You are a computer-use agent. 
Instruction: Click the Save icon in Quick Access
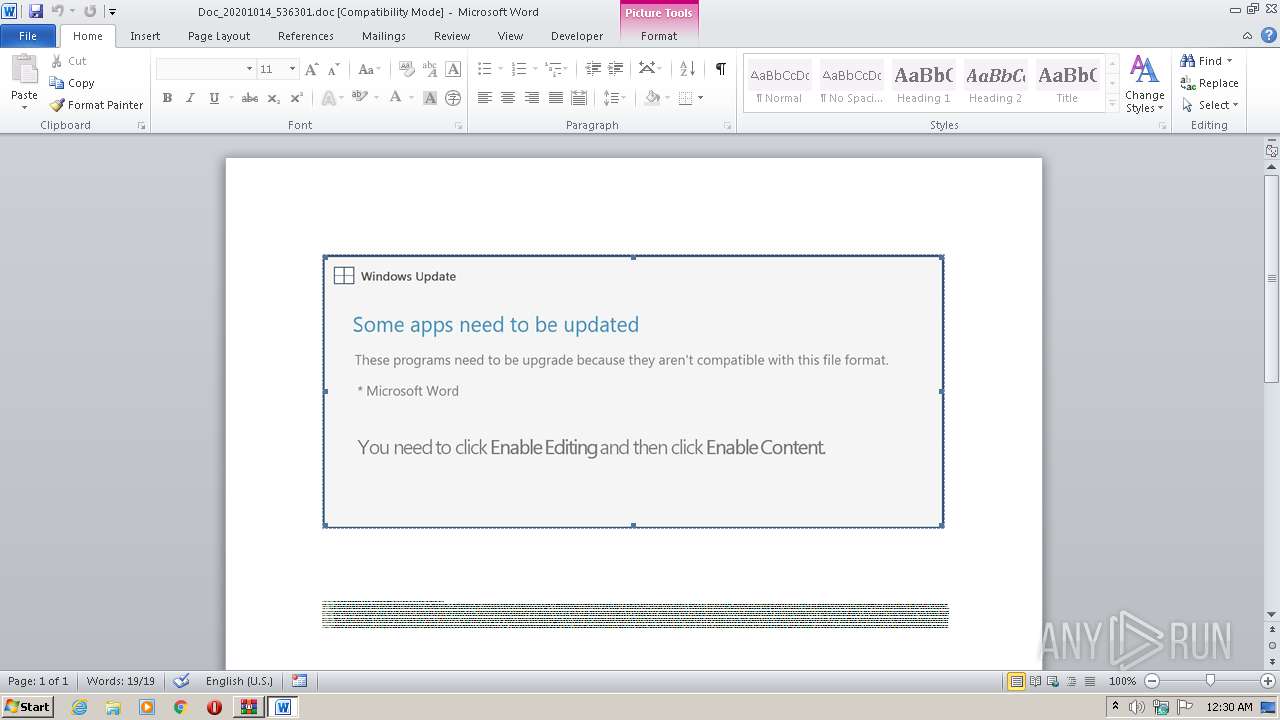click(36, 11)
